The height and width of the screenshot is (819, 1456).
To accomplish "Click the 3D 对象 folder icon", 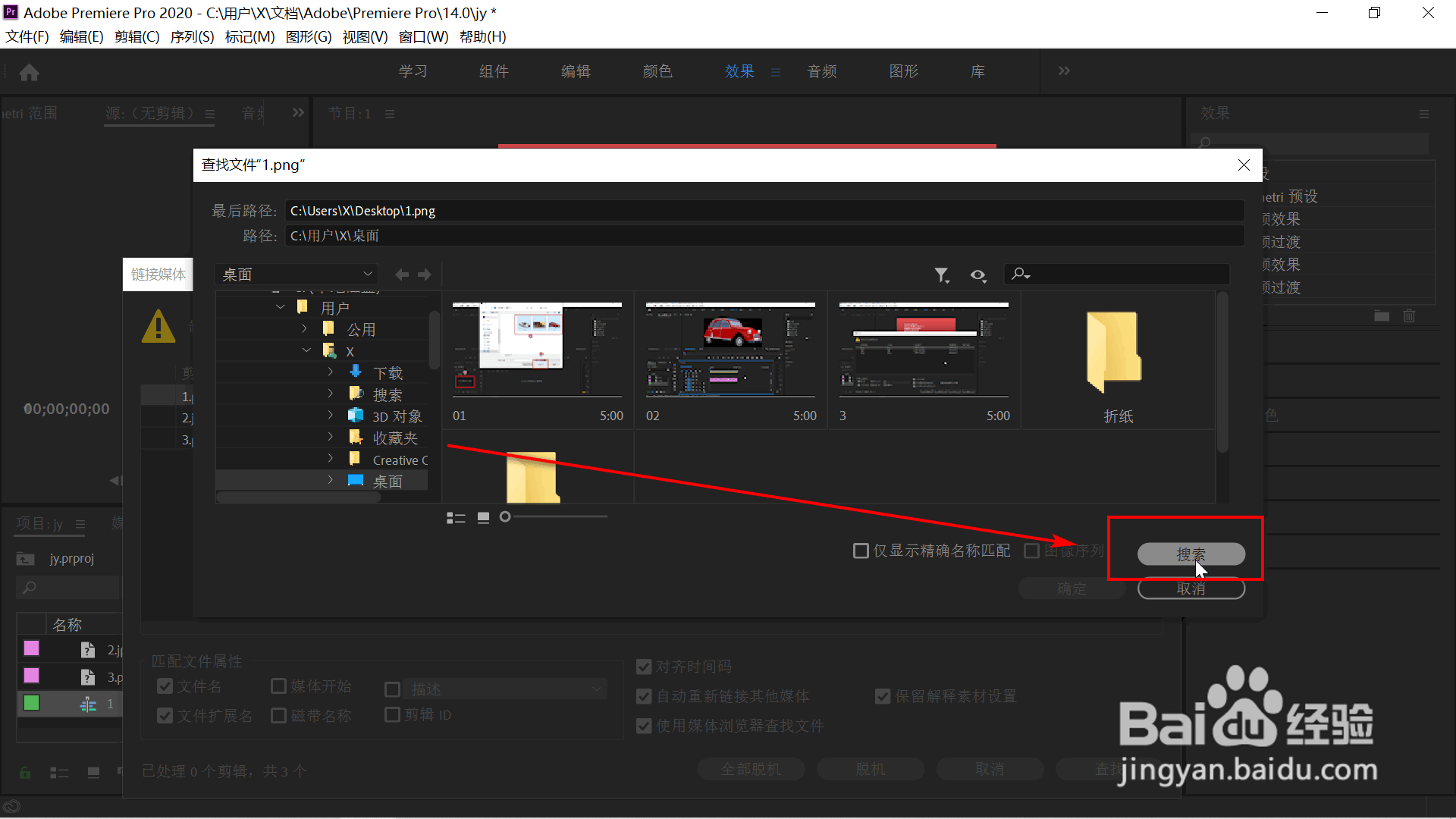I will [x=356, y=416].
